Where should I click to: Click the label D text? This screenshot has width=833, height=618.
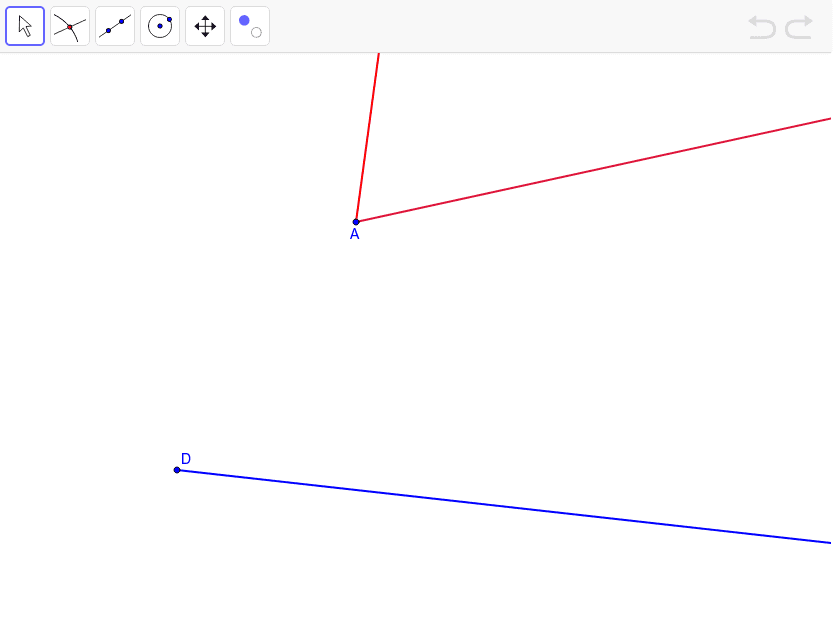[x=185, y=459]
